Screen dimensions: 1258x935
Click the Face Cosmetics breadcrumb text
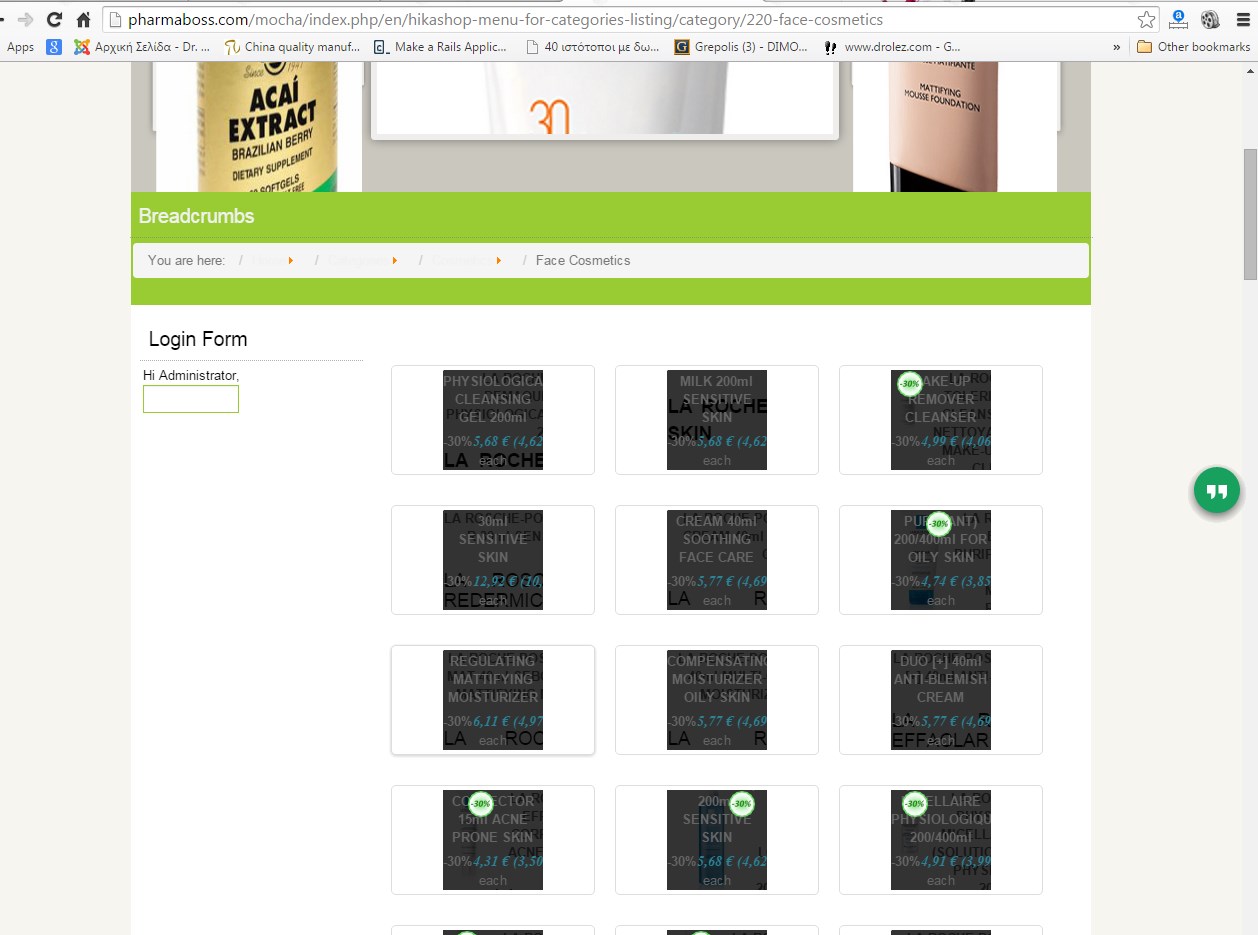[x=583, y=260]
